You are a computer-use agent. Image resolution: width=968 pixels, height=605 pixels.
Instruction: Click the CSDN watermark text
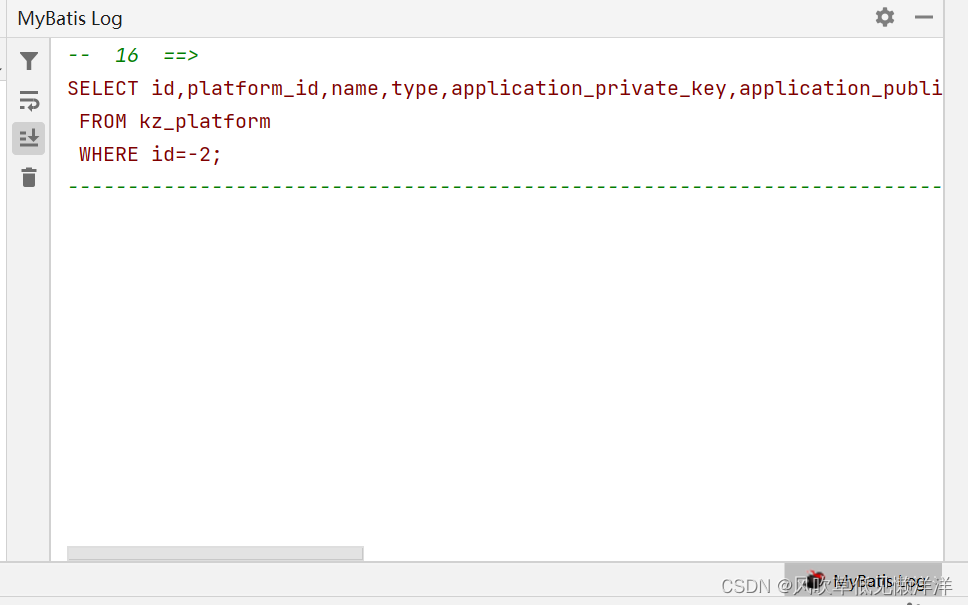tap(746, 586)
